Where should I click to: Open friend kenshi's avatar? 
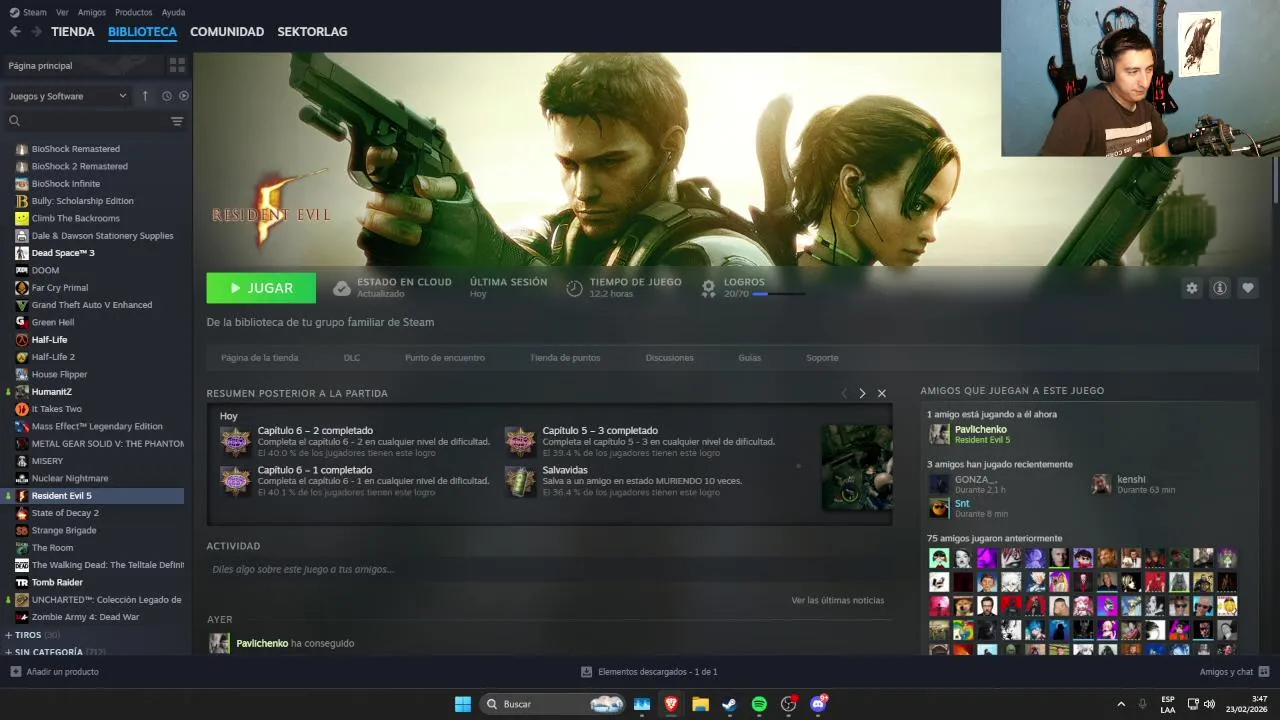point(1101,484)
